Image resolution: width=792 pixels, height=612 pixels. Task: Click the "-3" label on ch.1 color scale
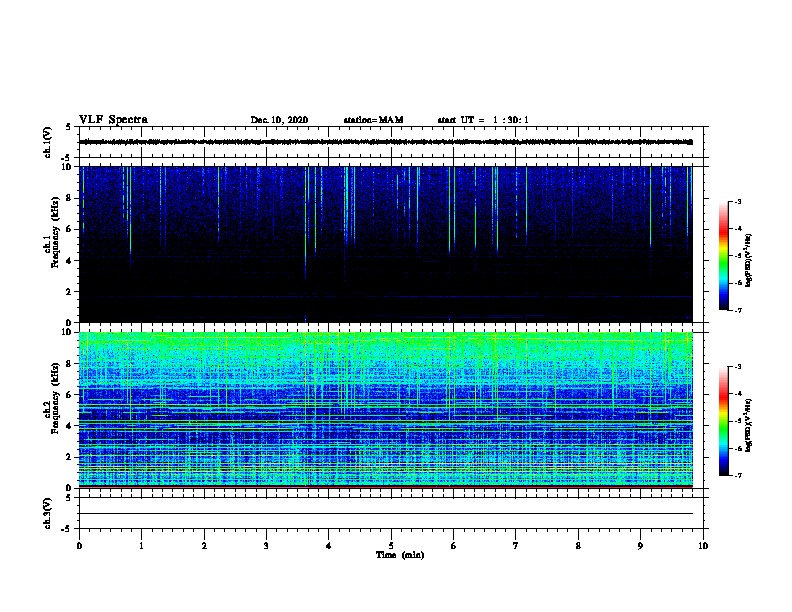click(x=738, y=201)
